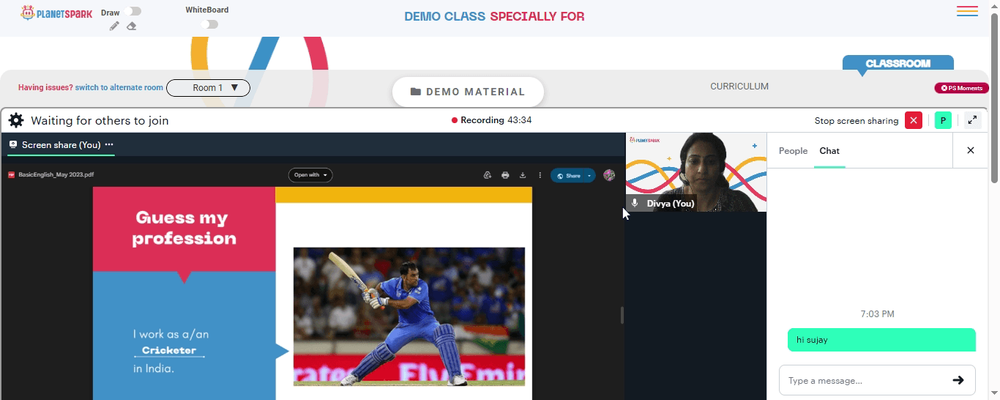Click the Google account avatar in the PDF viewer
This screenshot has width=1000, height=400.
608,175
